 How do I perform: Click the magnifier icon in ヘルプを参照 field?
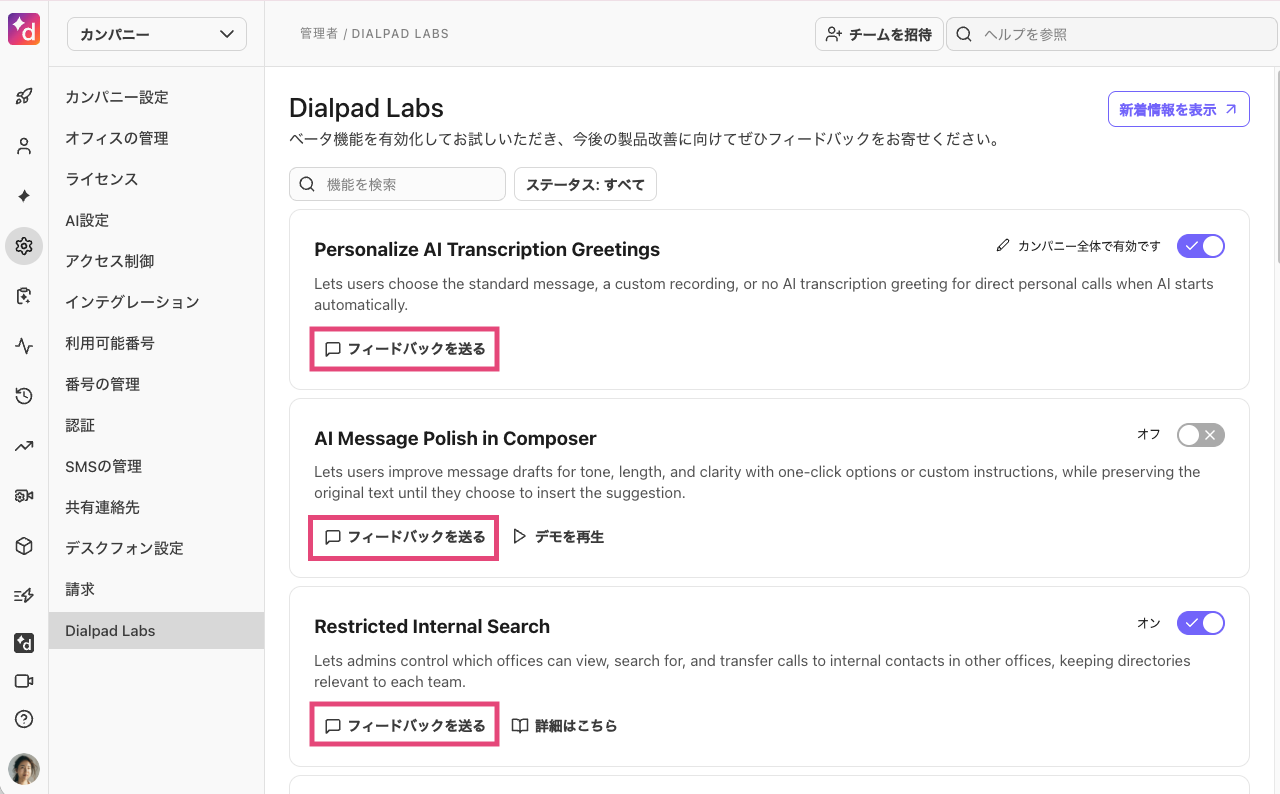tap(964, 34)
